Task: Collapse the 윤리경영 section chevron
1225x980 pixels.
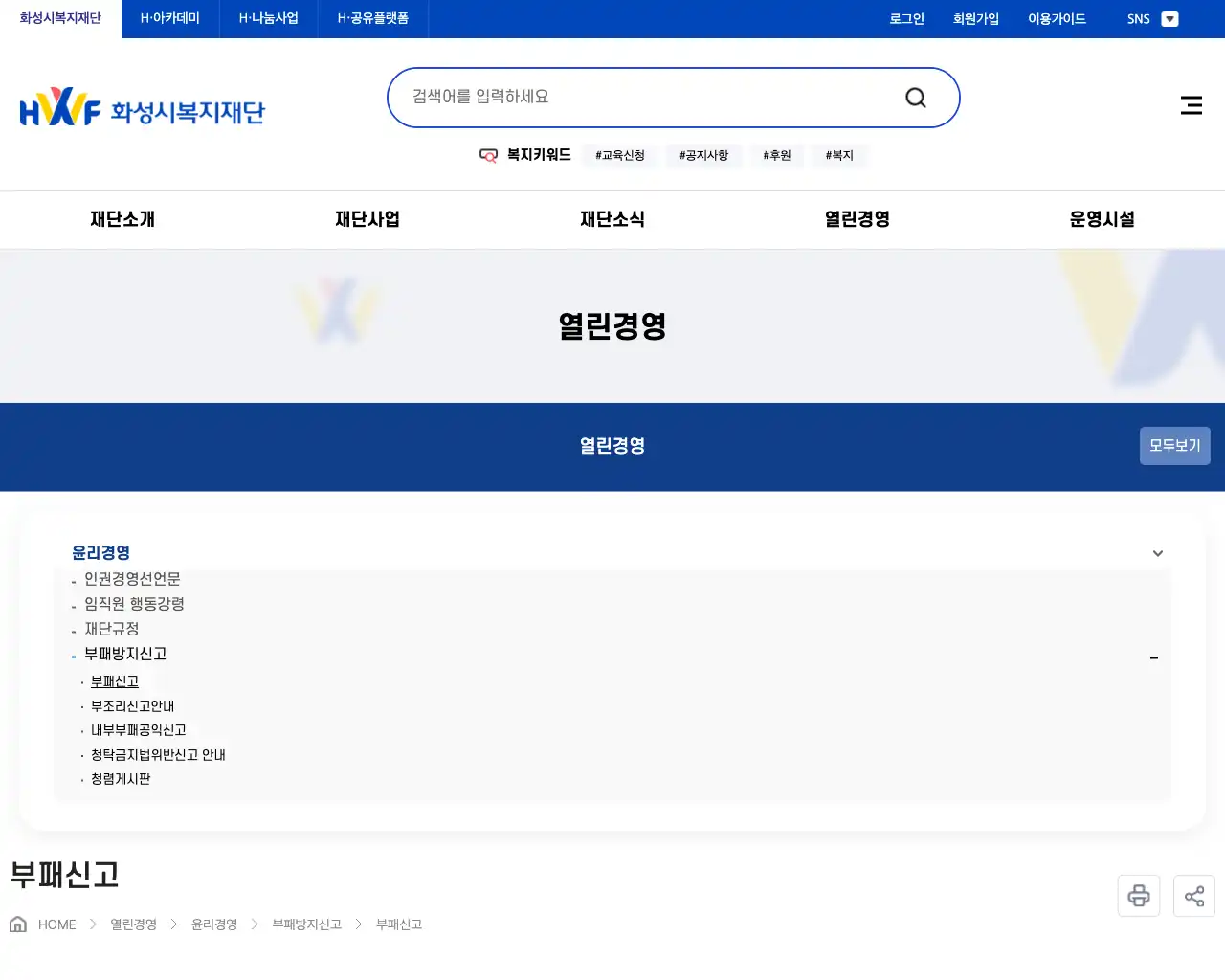Action: pyautogui.click(x=1157, y=553)
